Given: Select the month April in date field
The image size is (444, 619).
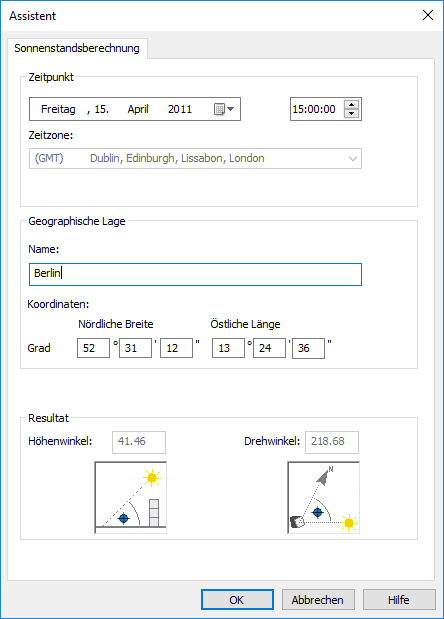Looking at the screenshot, I should (138, 109).
